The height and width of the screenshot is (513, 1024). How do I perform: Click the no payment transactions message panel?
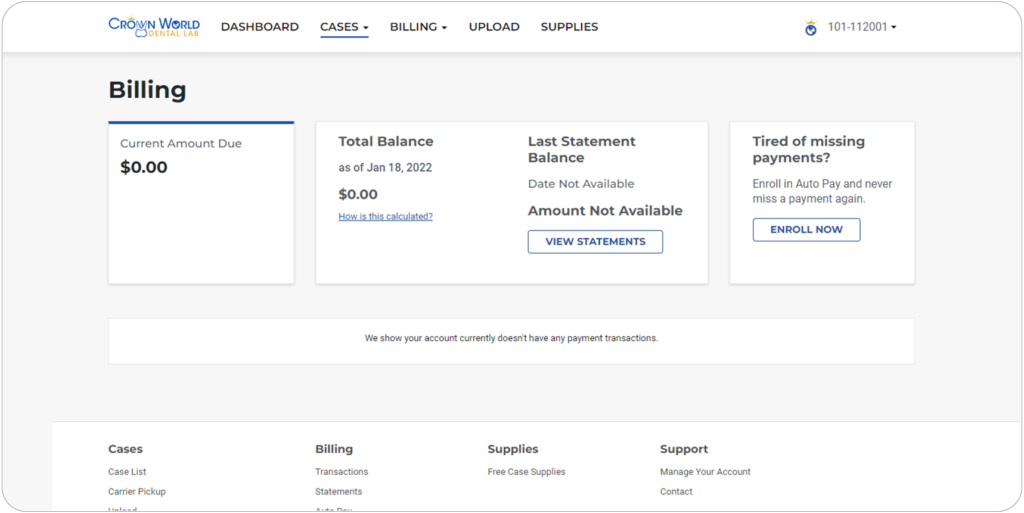(x=511, y=339)
